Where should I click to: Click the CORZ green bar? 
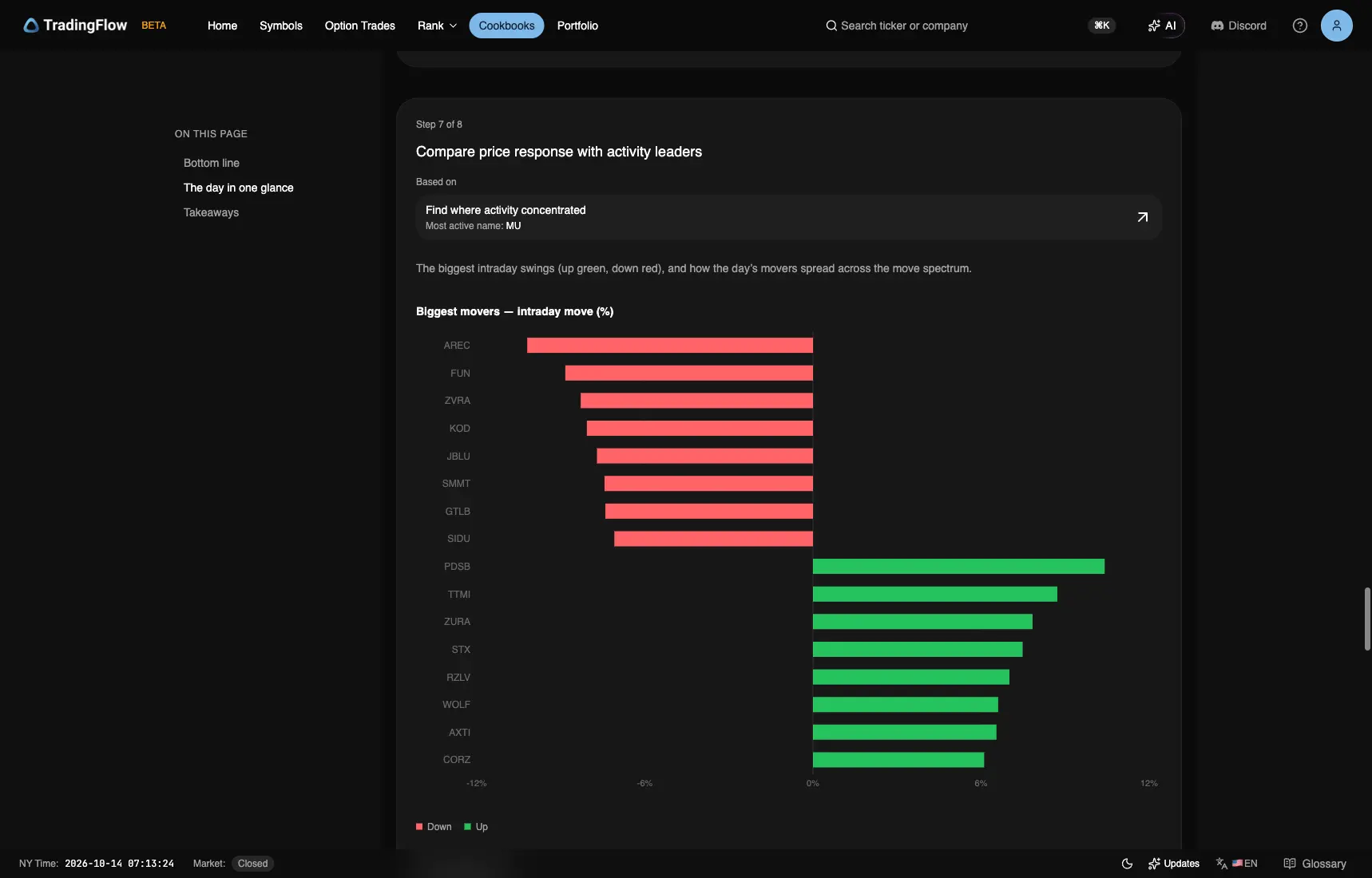click(x=898, y=760)
